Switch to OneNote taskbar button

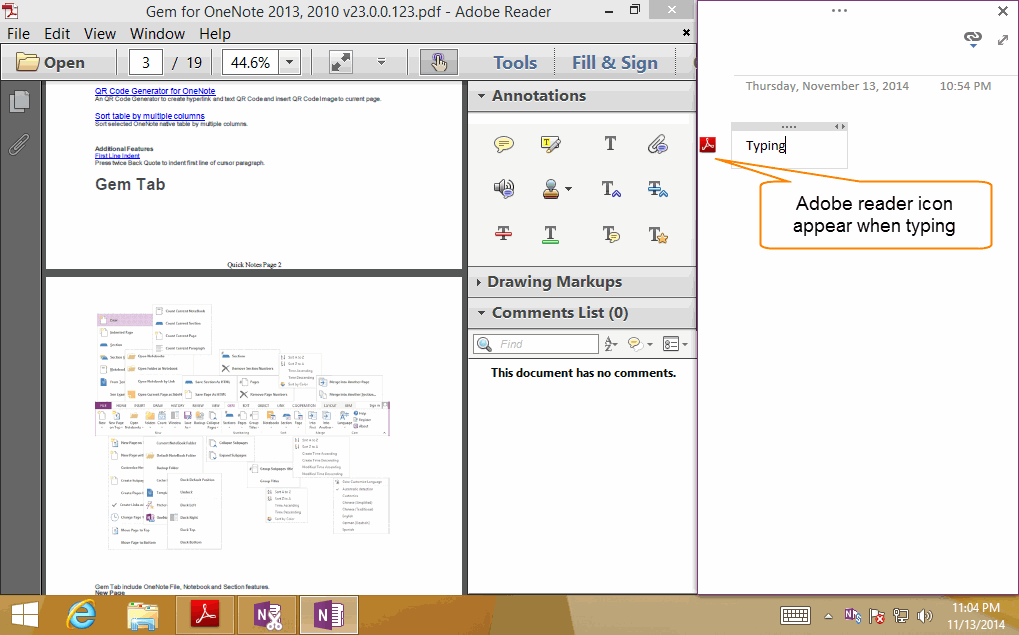tap(328, 615)
